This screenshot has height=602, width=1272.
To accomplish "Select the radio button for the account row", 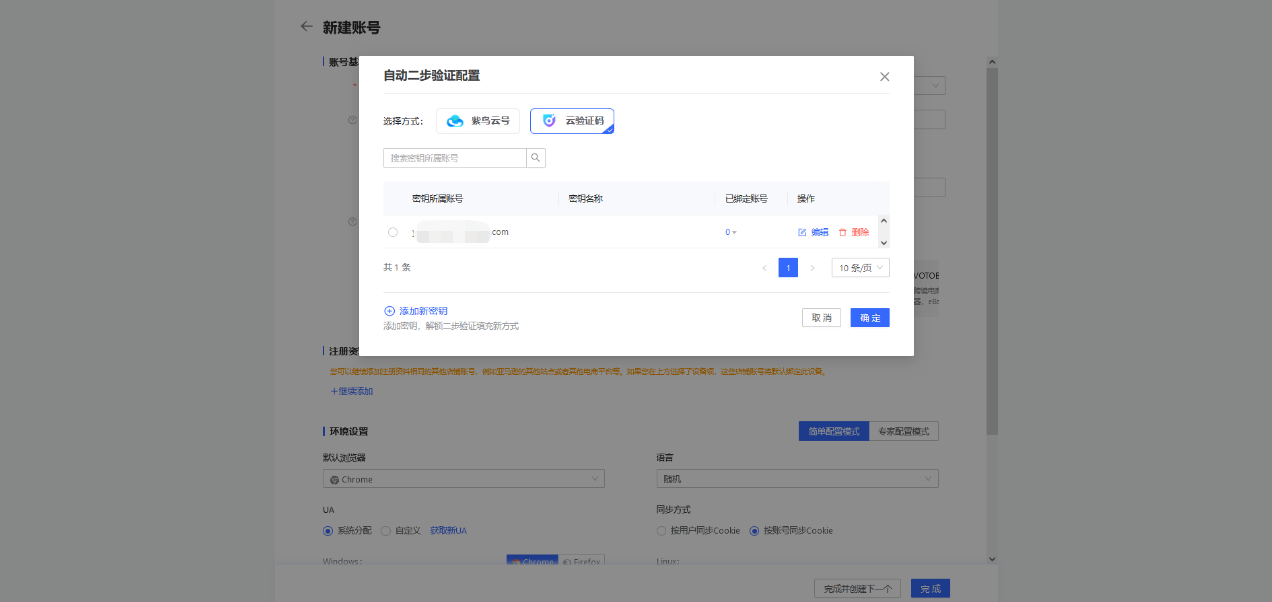I will pyautogui.click(x=392, y=231).
